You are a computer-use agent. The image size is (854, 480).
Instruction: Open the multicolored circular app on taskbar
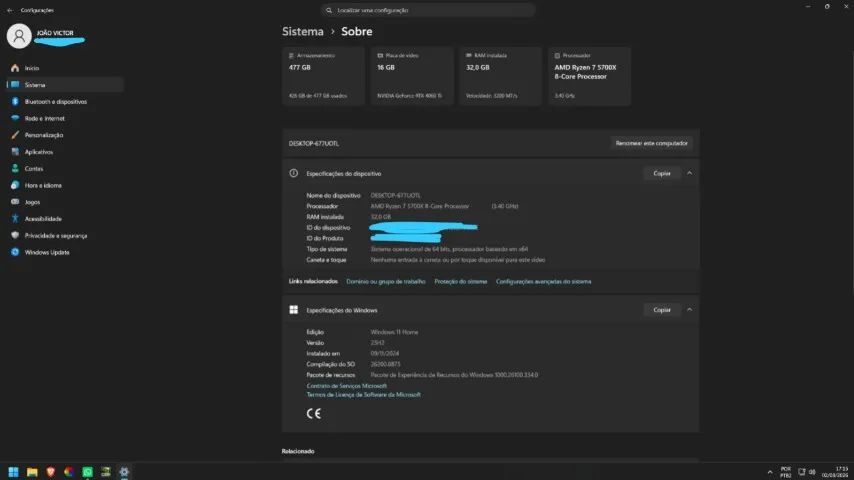pyautogui.click(x=69, y=472)
